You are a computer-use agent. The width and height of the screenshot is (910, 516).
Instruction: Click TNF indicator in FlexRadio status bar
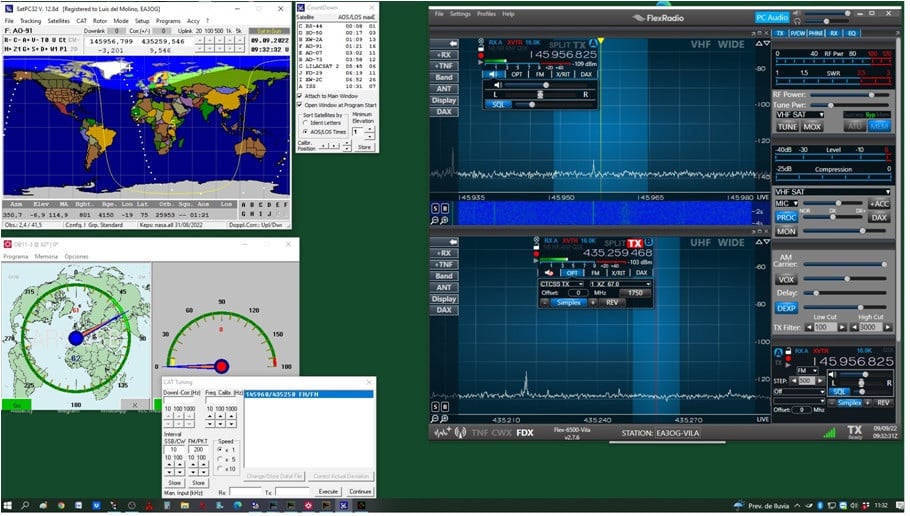[479, 432]
